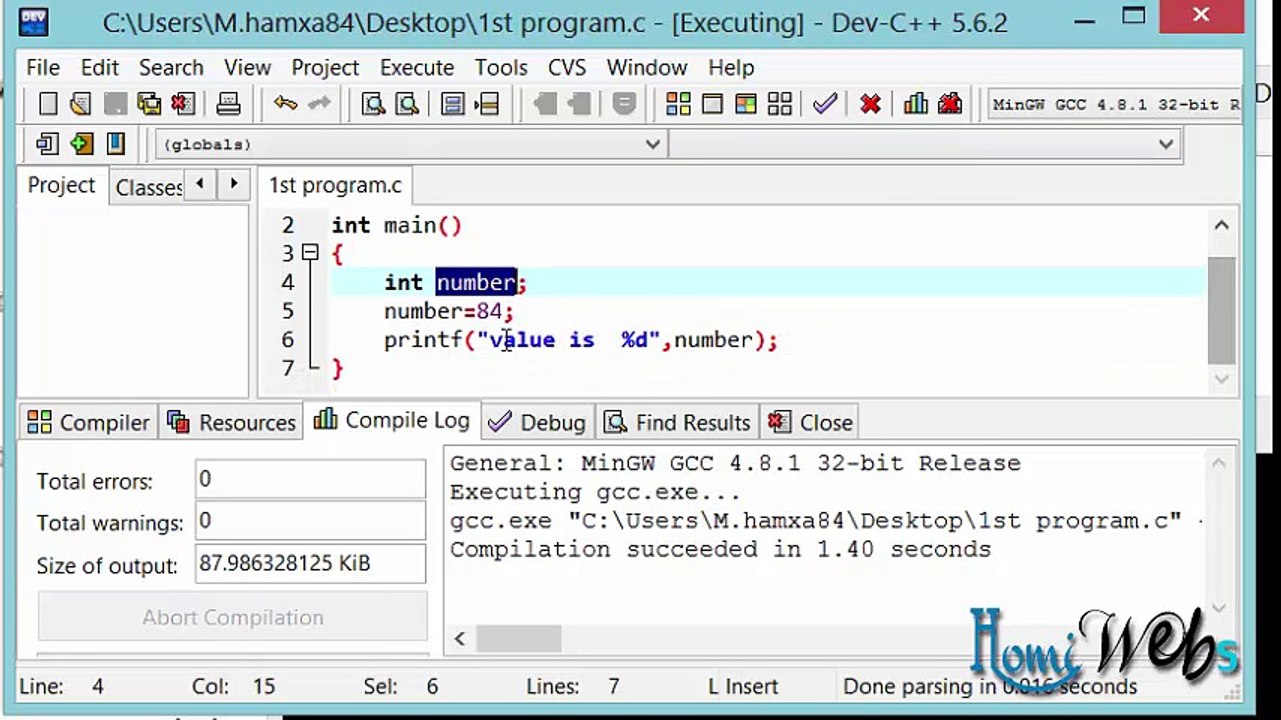
Task: Click the Close tab in bottom panel
Action: [x=811, y=423]
